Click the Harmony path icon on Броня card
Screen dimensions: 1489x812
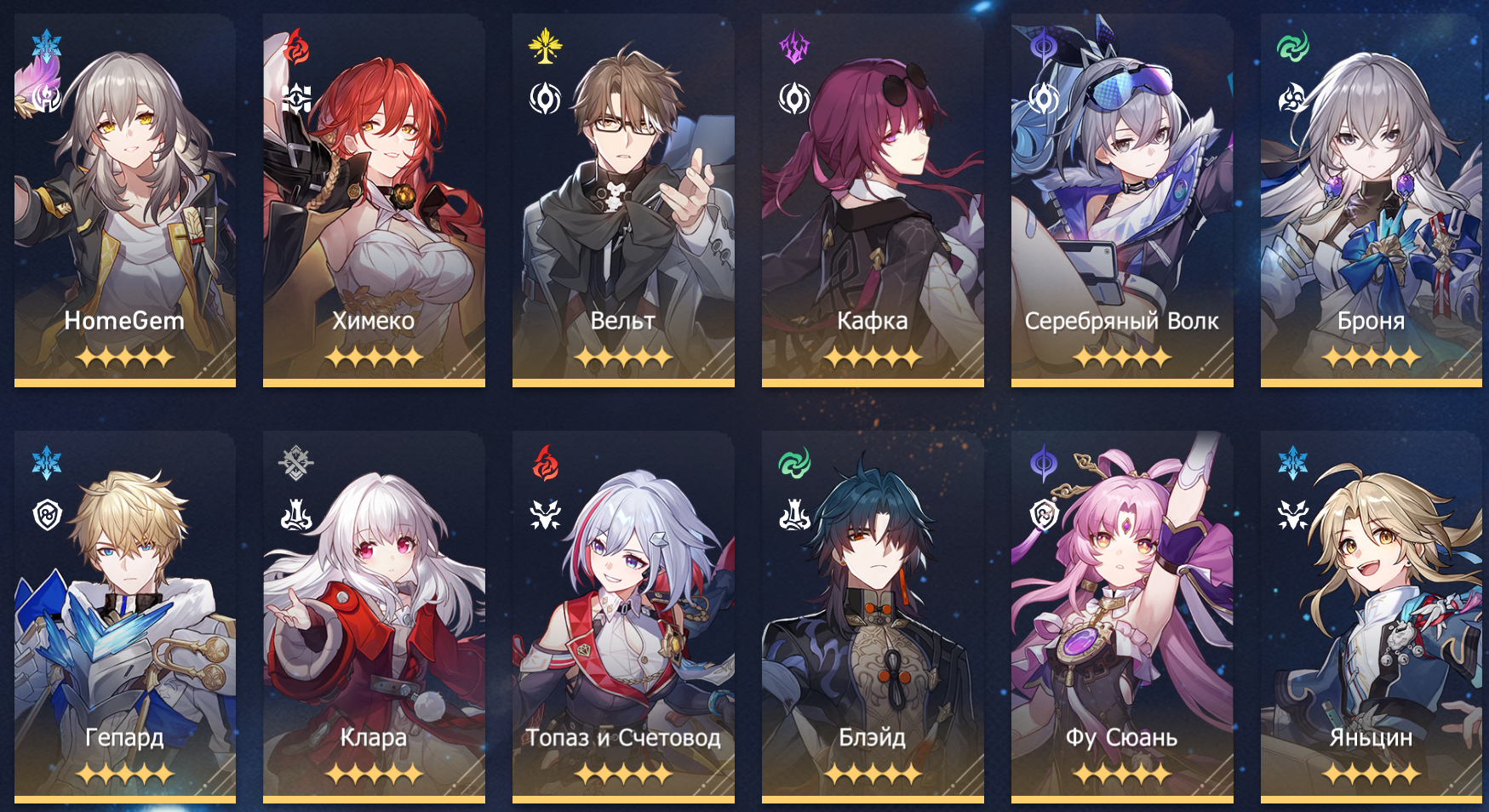1292,99
